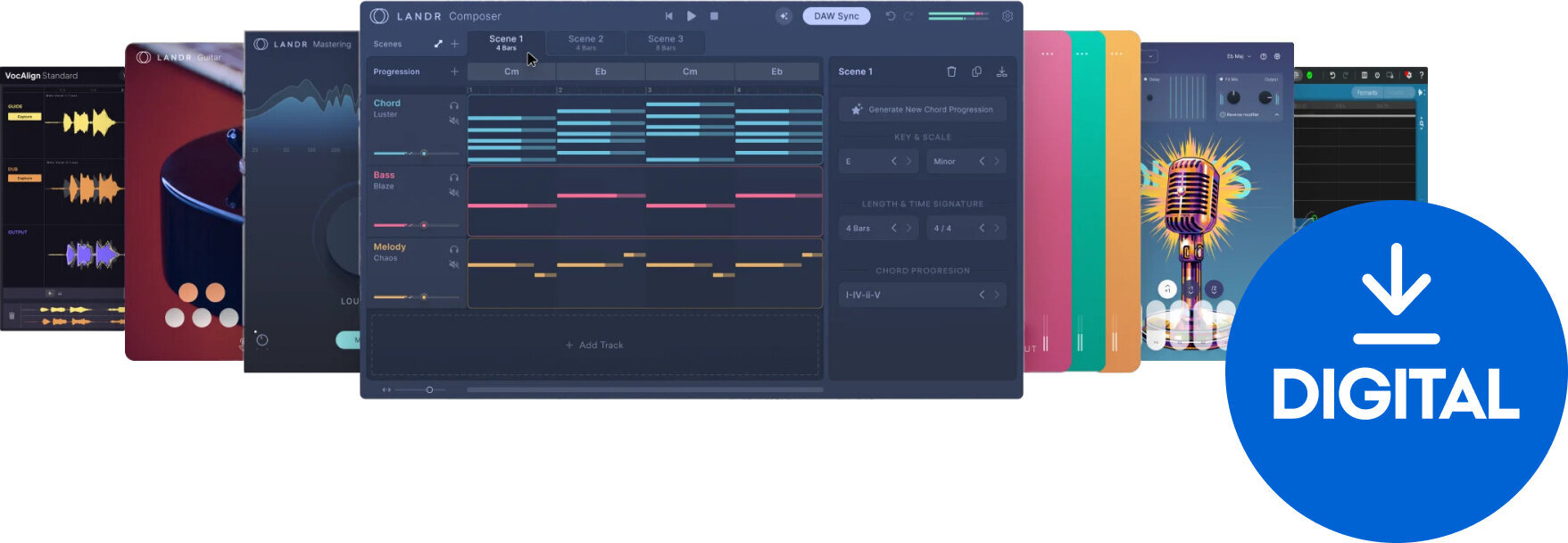
Task: Solo the Chord track with headphones icon
Action: [x=454, y=105]
